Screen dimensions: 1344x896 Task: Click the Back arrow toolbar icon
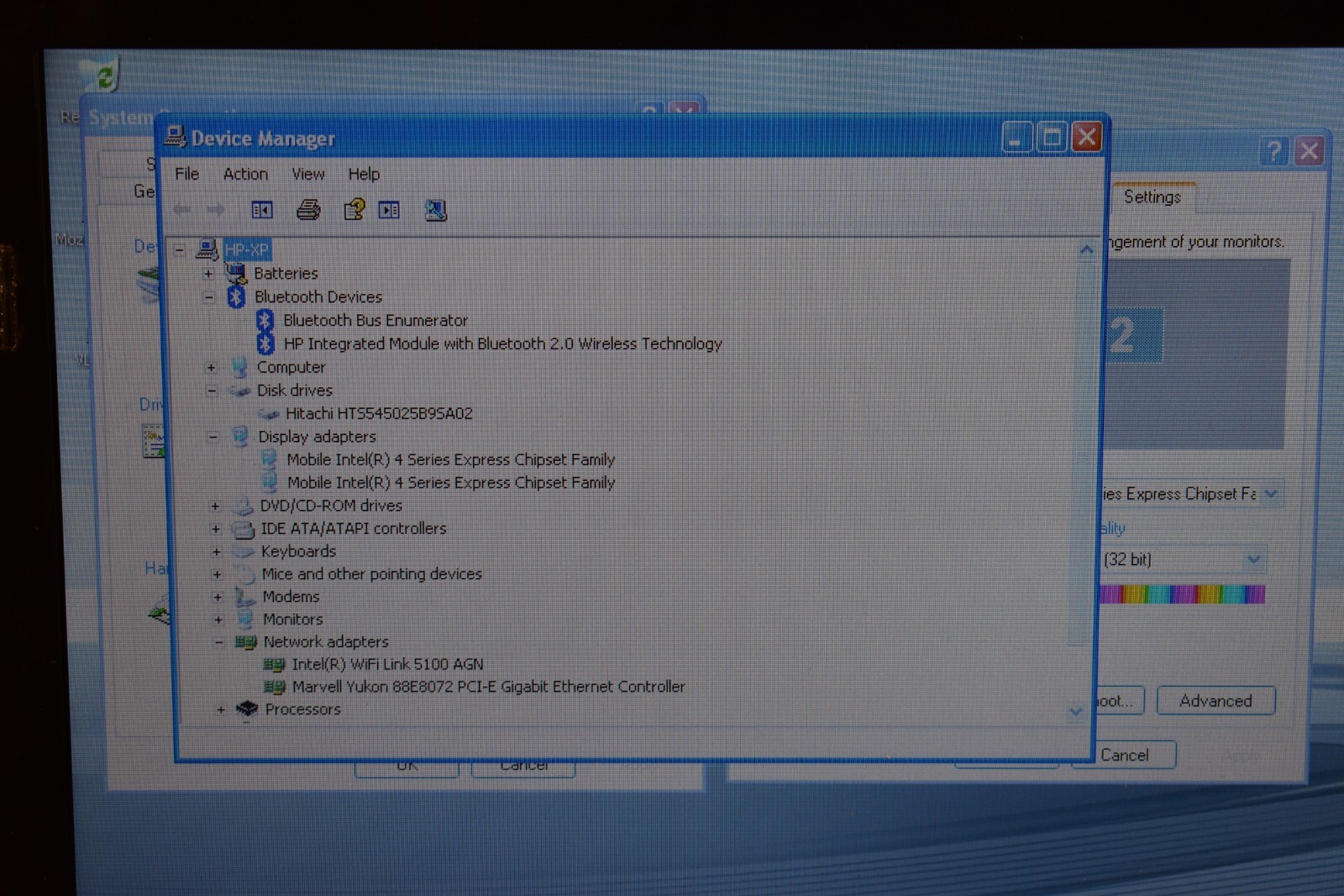pyautogui.click(x=182, y=210)
